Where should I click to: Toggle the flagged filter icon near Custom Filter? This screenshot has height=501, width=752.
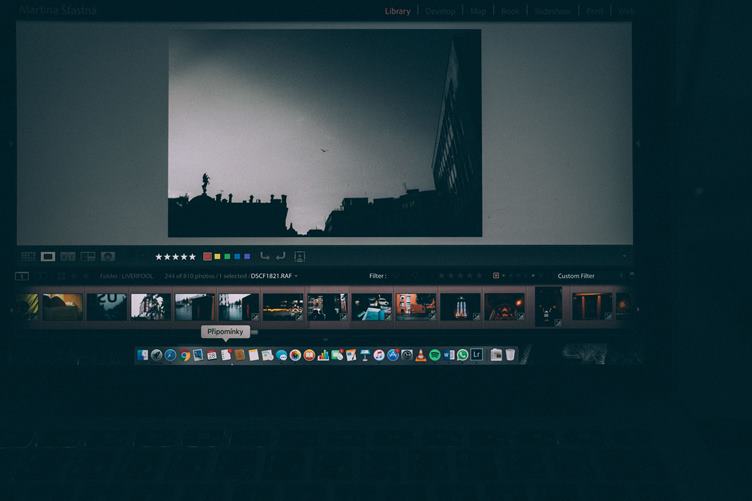[x=496, y=276]
